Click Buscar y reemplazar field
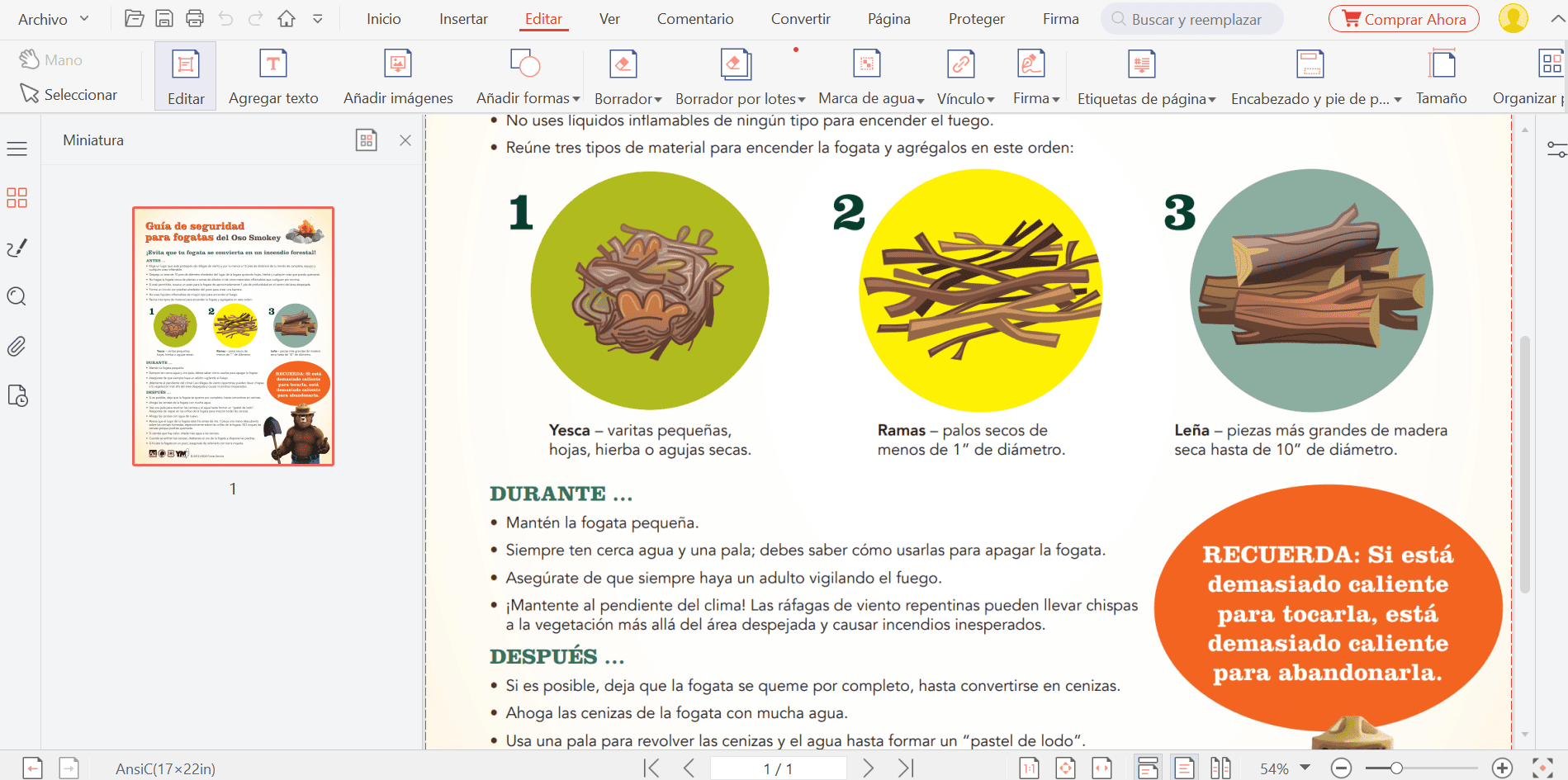Viewport: 1568px width, 780px height. pyautogui.click(x=1191, y=18)
